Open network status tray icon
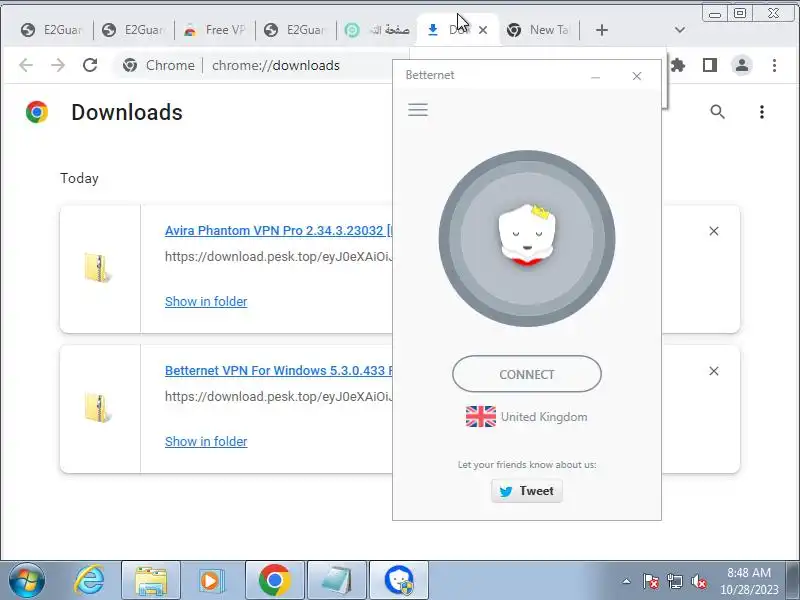Image resolution: width=800 pixels, height=600 pixels. pos(674,581)
